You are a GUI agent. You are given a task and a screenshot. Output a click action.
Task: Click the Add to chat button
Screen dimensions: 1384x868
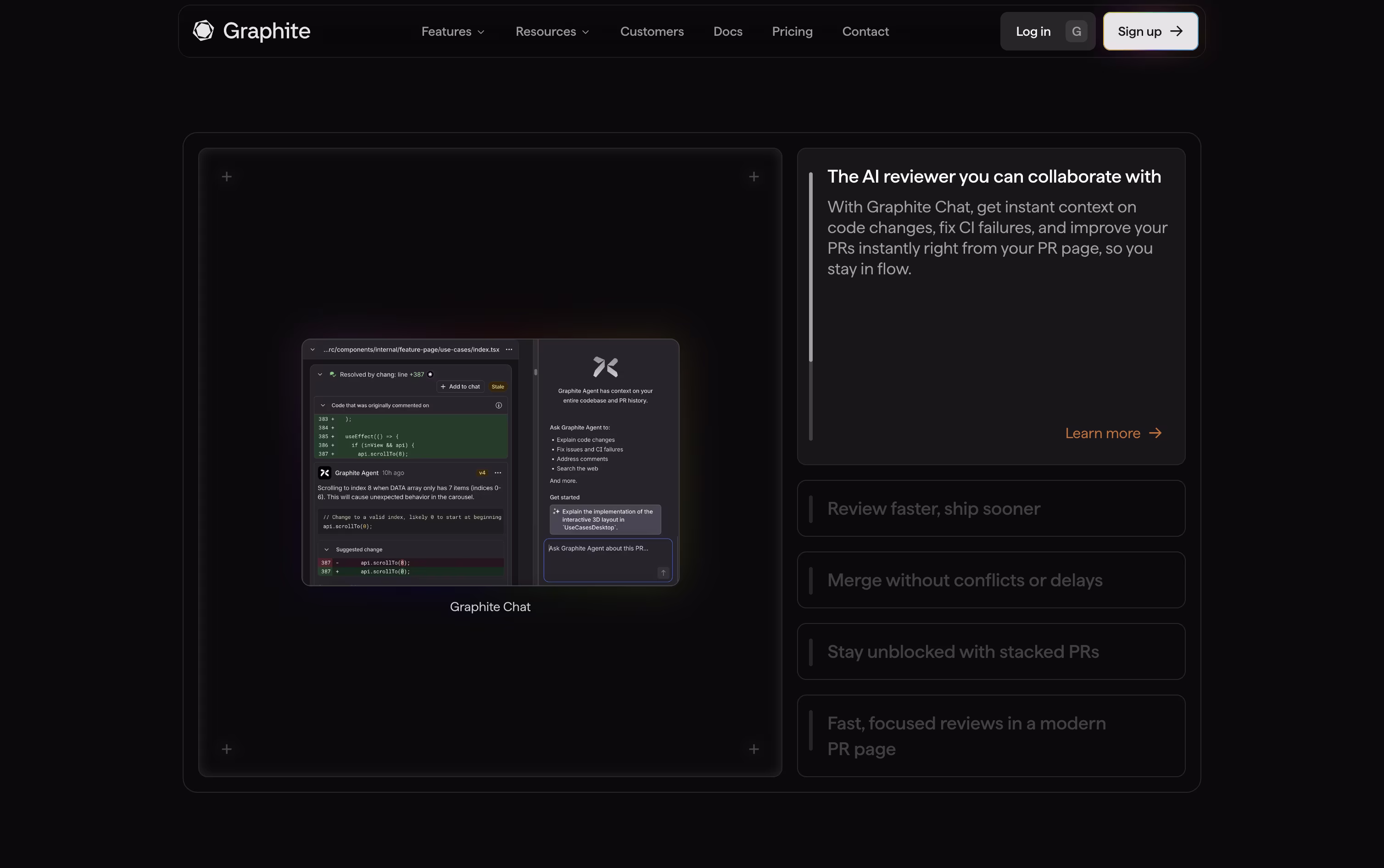click(460, 387)
